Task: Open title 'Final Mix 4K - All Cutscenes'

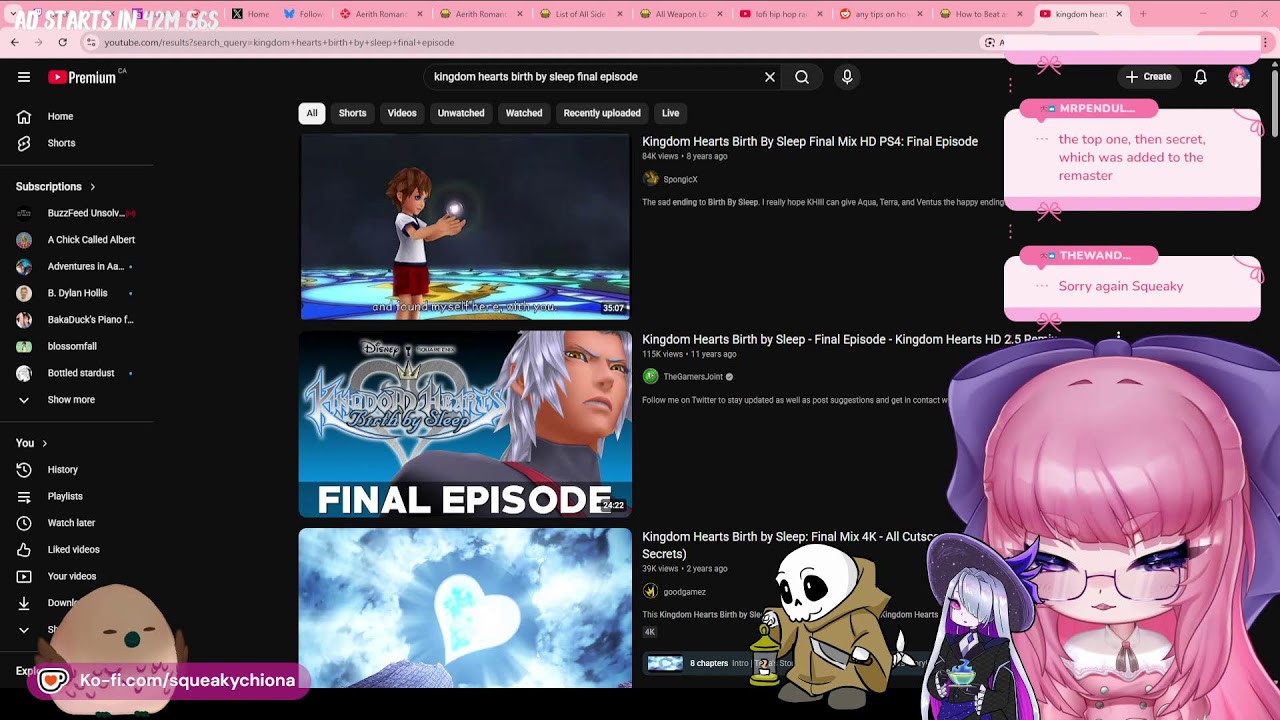Action: (790, 545)
